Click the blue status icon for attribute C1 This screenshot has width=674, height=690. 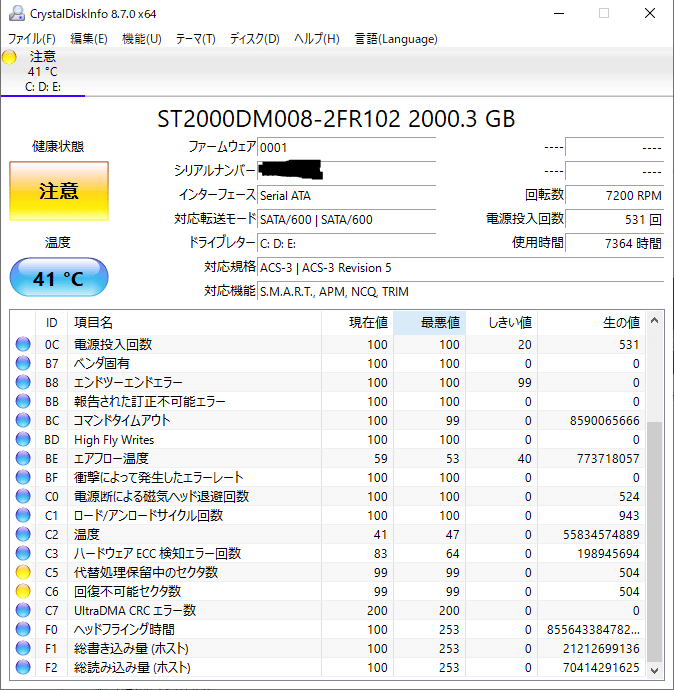[23, 515]
